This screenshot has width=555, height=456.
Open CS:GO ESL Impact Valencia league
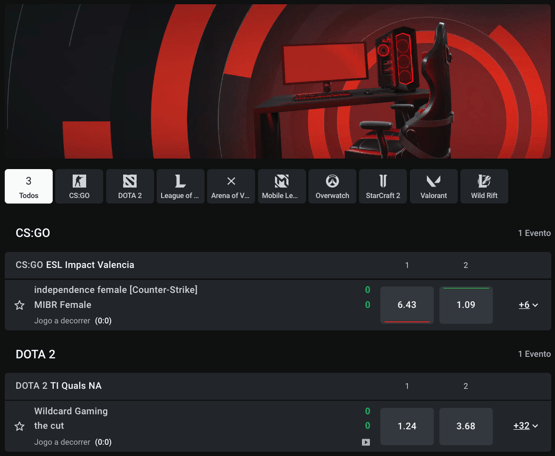tap(75, 265)
